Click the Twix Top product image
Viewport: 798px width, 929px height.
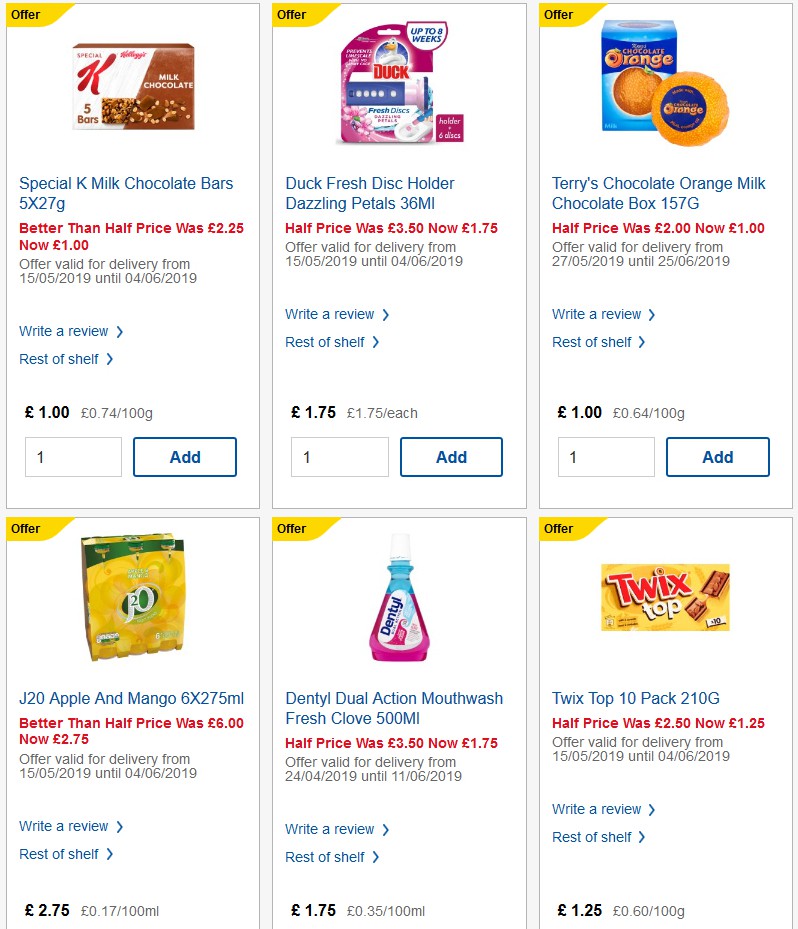[664, 596]
